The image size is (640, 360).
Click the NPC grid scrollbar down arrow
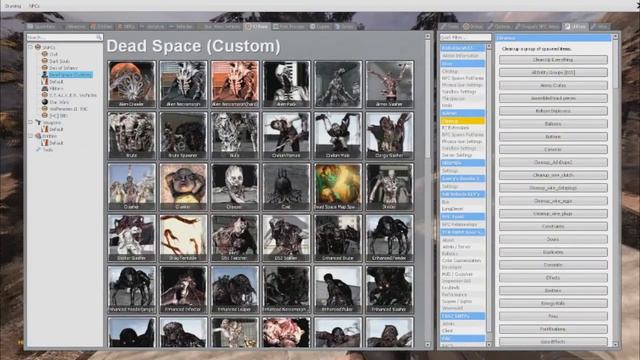pyautogui.click(x=428, y=344)
